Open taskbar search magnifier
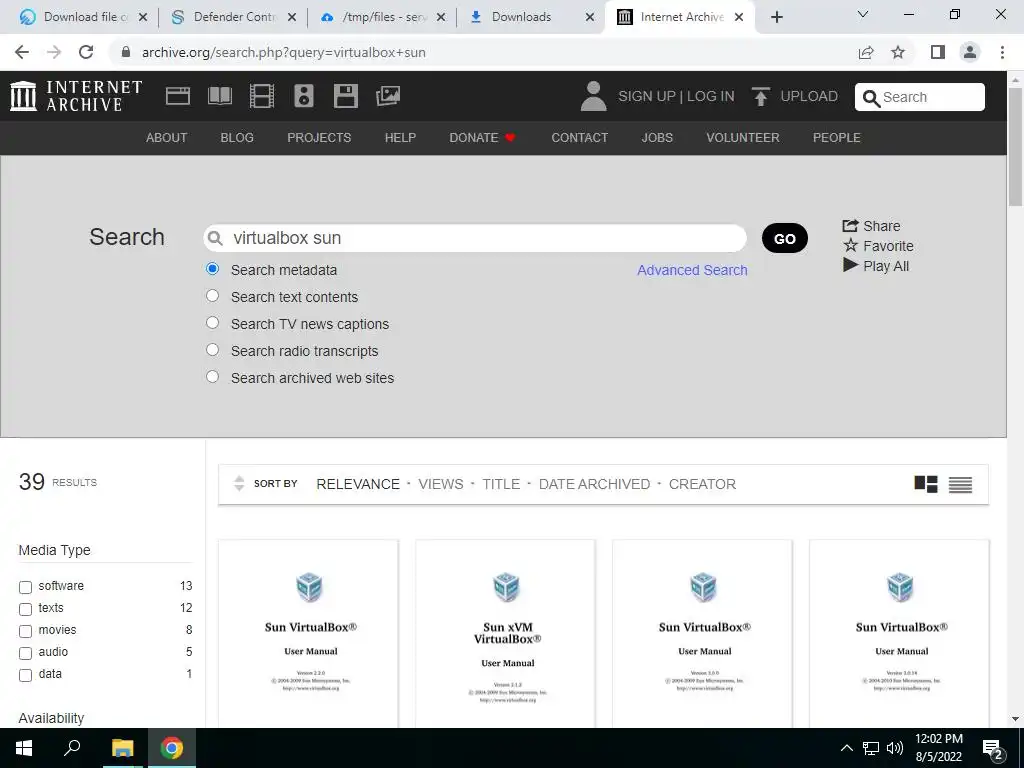Image resolution: width=1024 pixels, height=768 pixels. [x=72, y=748]
